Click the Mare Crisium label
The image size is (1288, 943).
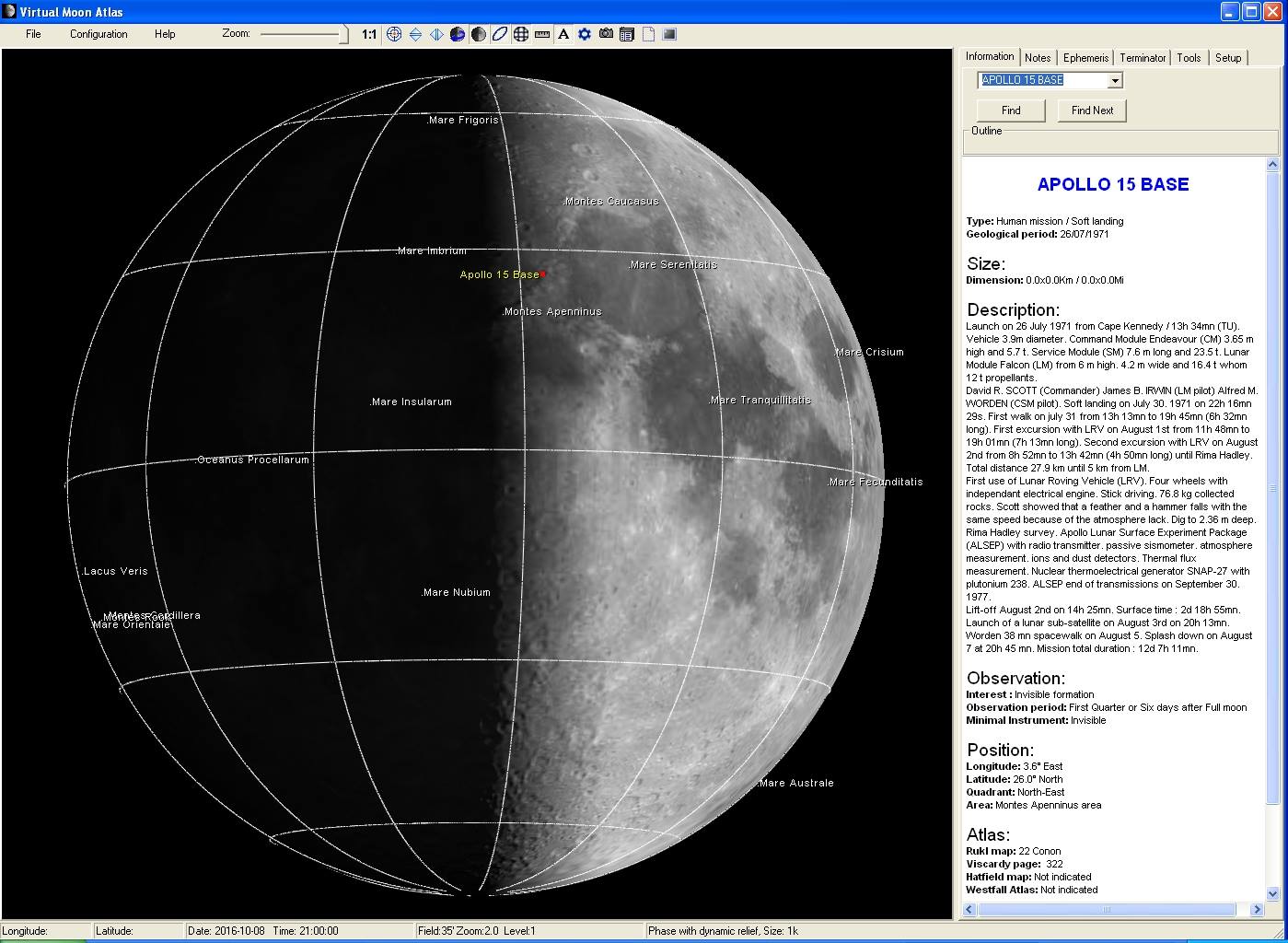(x=869, y=352)
